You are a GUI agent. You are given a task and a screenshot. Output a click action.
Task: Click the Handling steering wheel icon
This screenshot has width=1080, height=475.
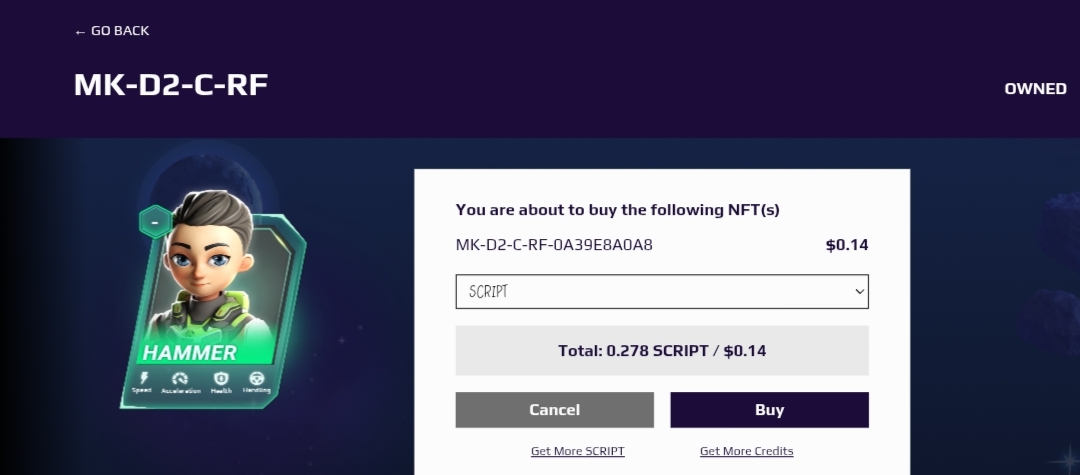(x=257, y=379)
